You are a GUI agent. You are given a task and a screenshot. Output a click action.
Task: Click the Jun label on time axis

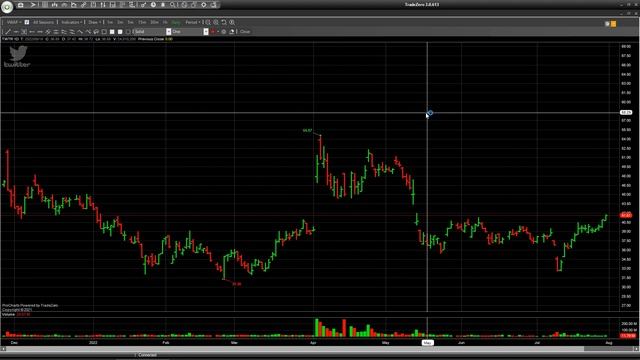[461, 343]
